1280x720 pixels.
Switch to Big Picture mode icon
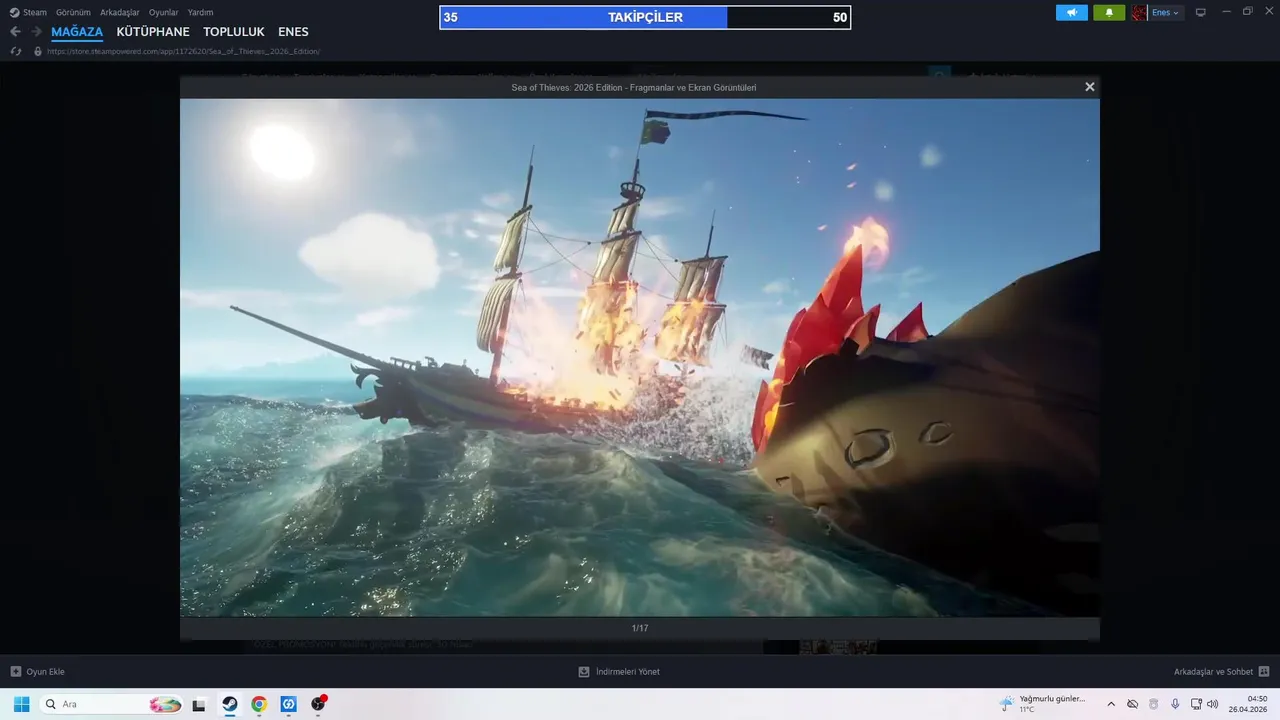[x=1201, y=13]
